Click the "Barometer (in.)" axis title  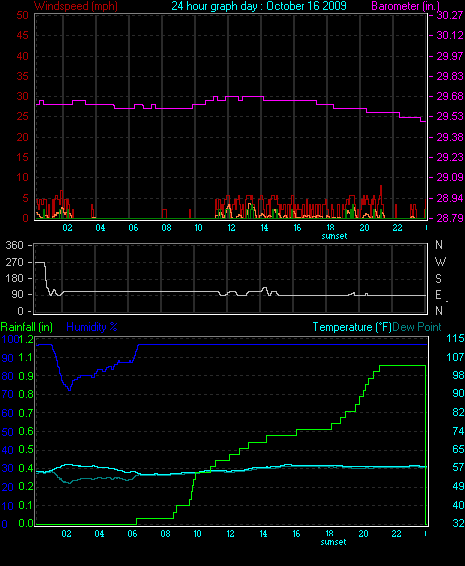click(x=405, y=6)
